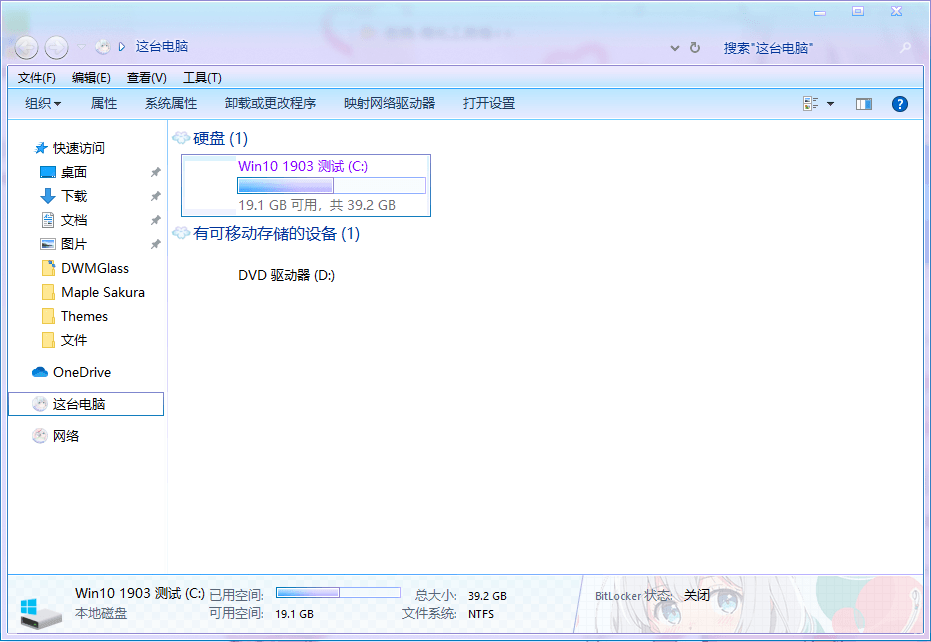Expand the breadcrumb chevron before 这台电脑
This screenshot has height=642, width=931.
122,46
